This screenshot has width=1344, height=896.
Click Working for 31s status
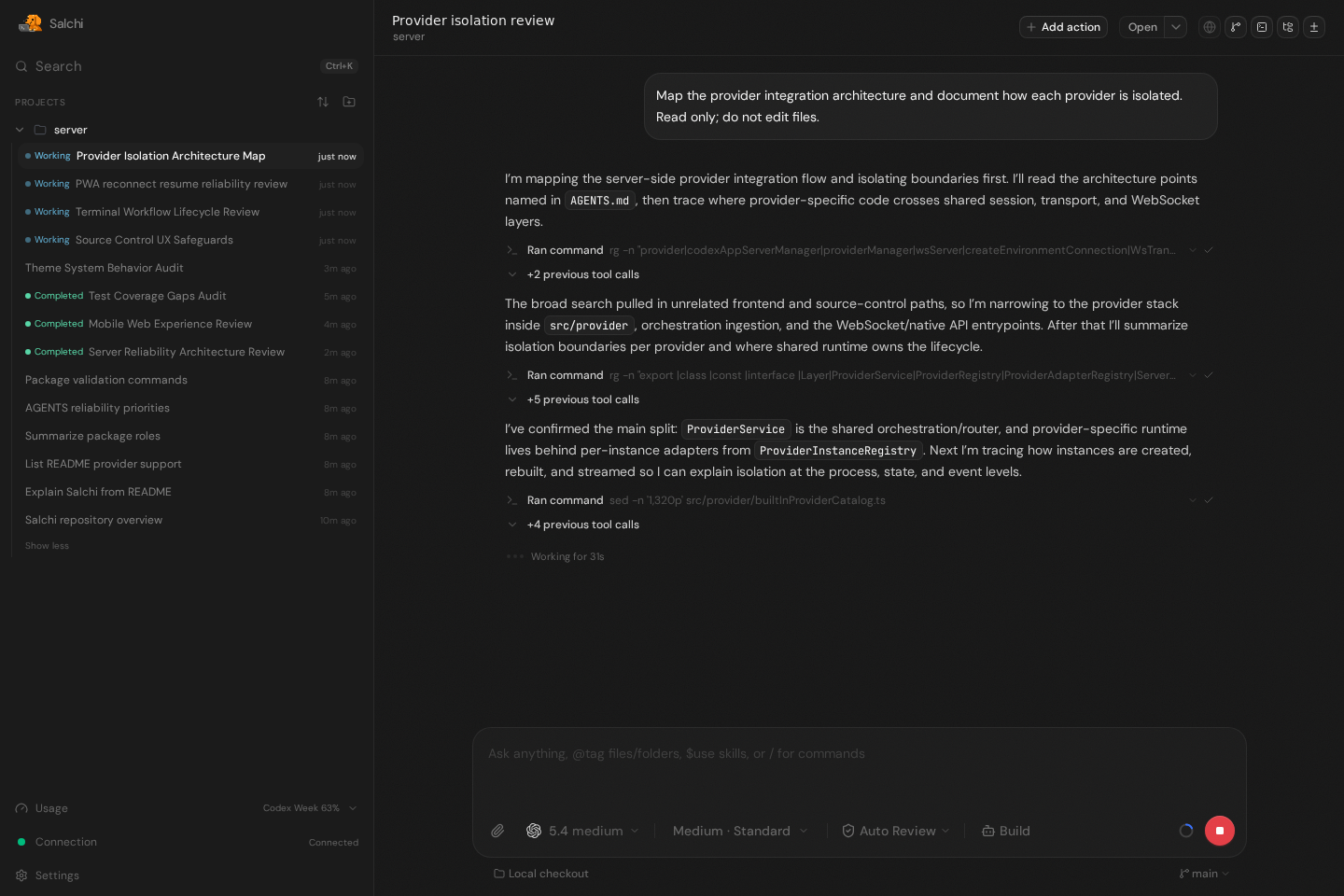[x=567, y=556]
